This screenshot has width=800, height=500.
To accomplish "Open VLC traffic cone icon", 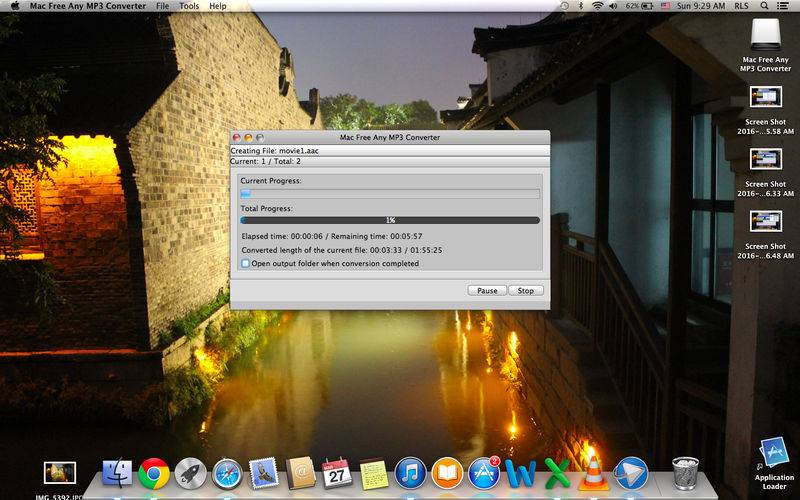I will point(594,473).
